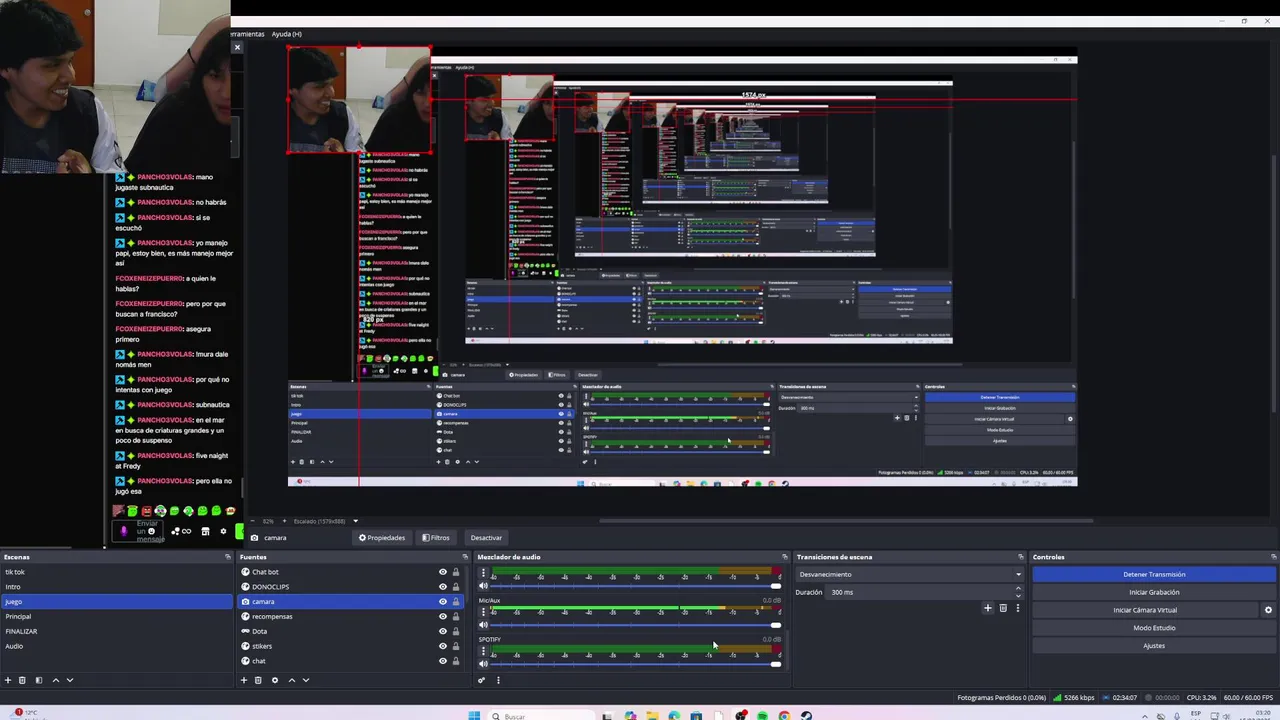
Task: Click Detener Transmisión button
Action: tap(1154, 574)
